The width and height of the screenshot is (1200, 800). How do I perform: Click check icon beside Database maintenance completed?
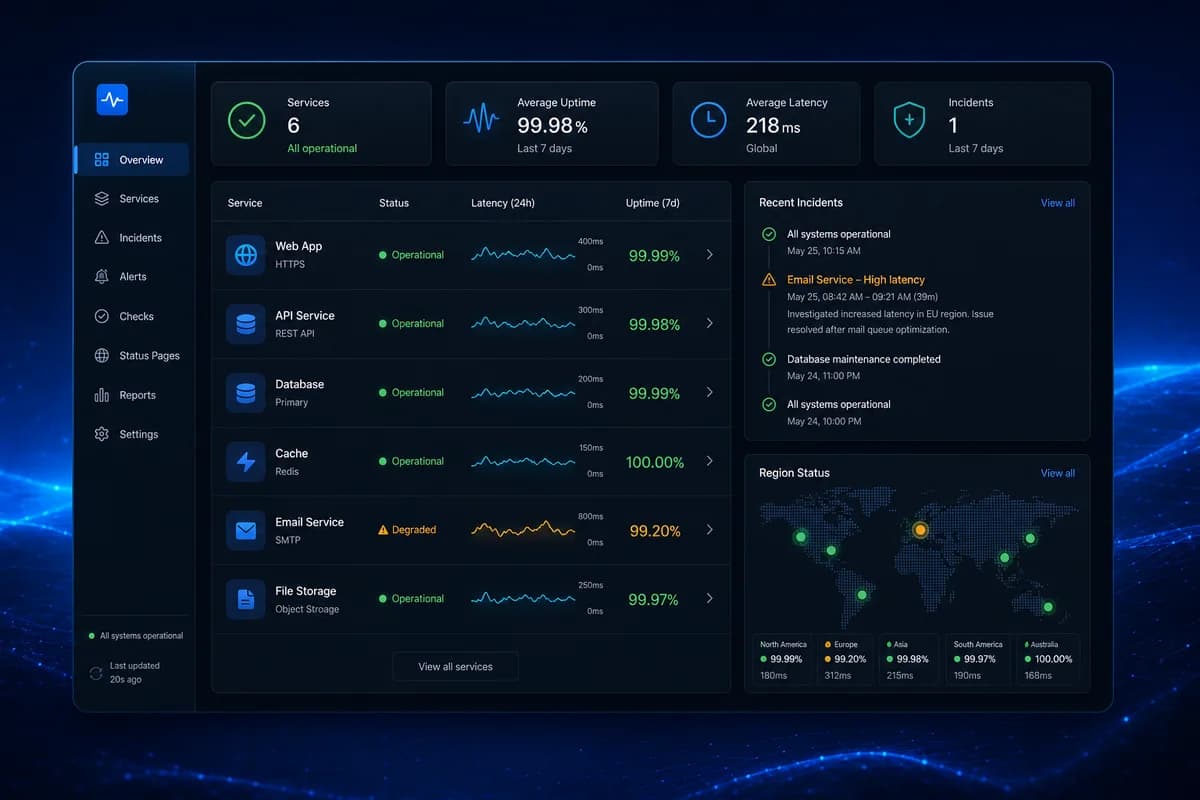point(769,359)
